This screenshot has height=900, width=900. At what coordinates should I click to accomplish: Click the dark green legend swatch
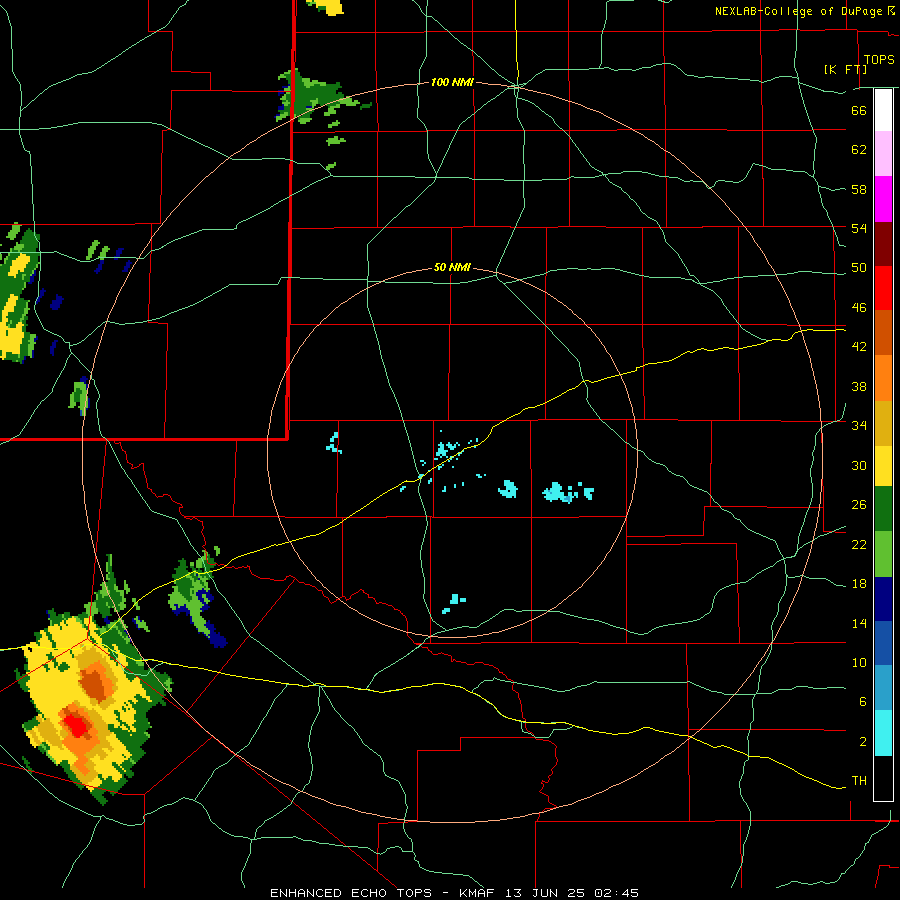pyautogui.click(x=883, y=509)
